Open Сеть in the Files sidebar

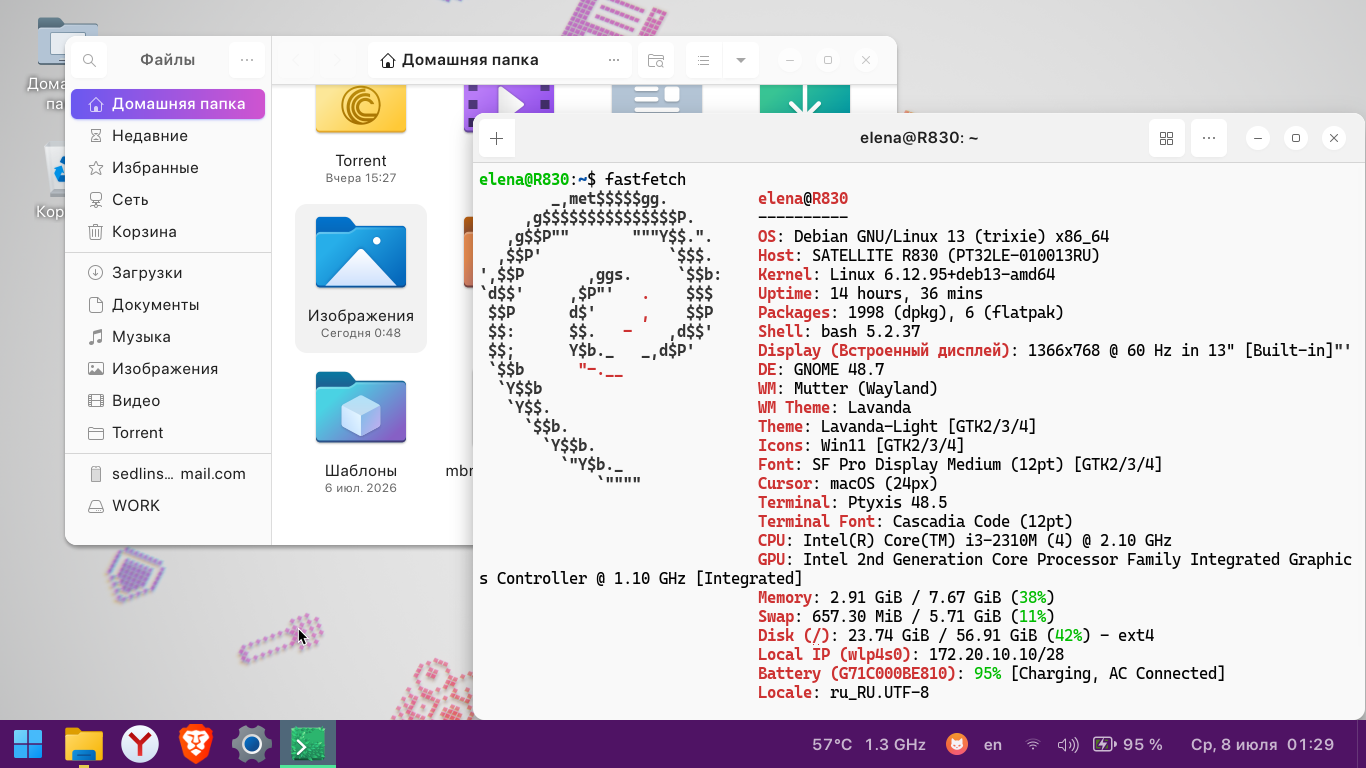[x=168, y=200]
